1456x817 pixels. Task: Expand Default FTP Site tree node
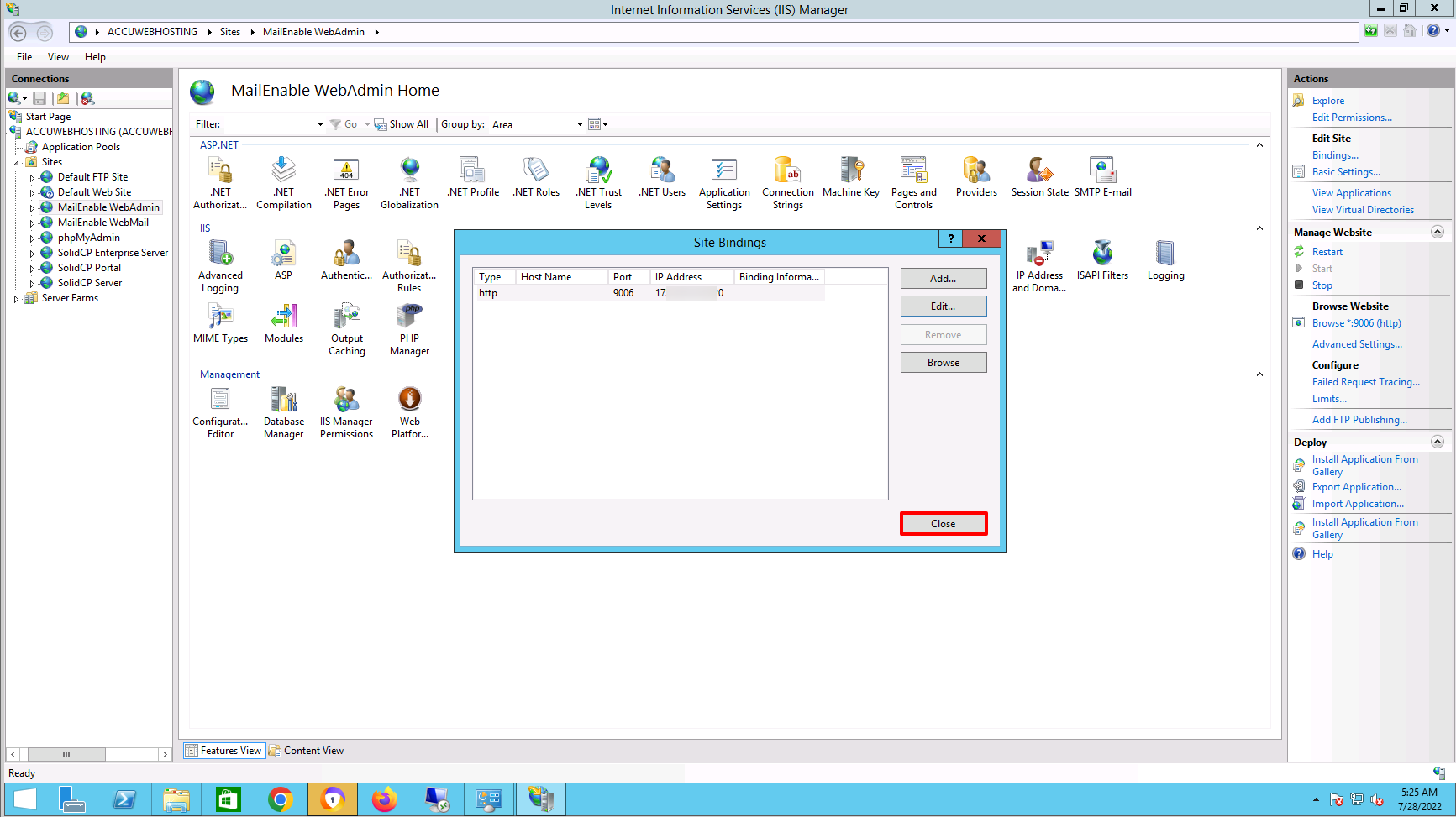32,177
